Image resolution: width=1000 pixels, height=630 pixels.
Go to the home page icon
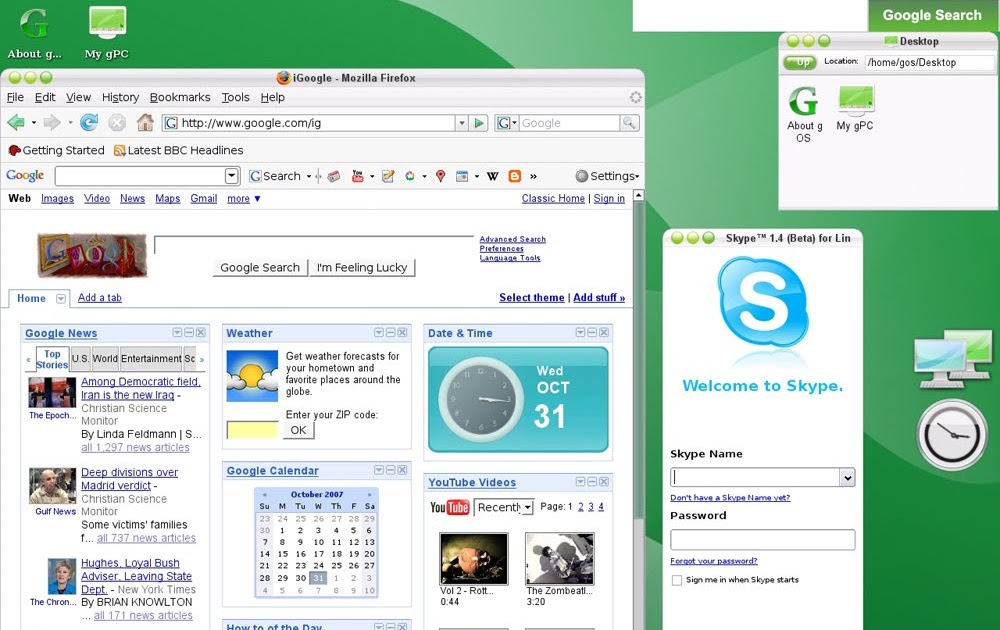coord(145,122)
